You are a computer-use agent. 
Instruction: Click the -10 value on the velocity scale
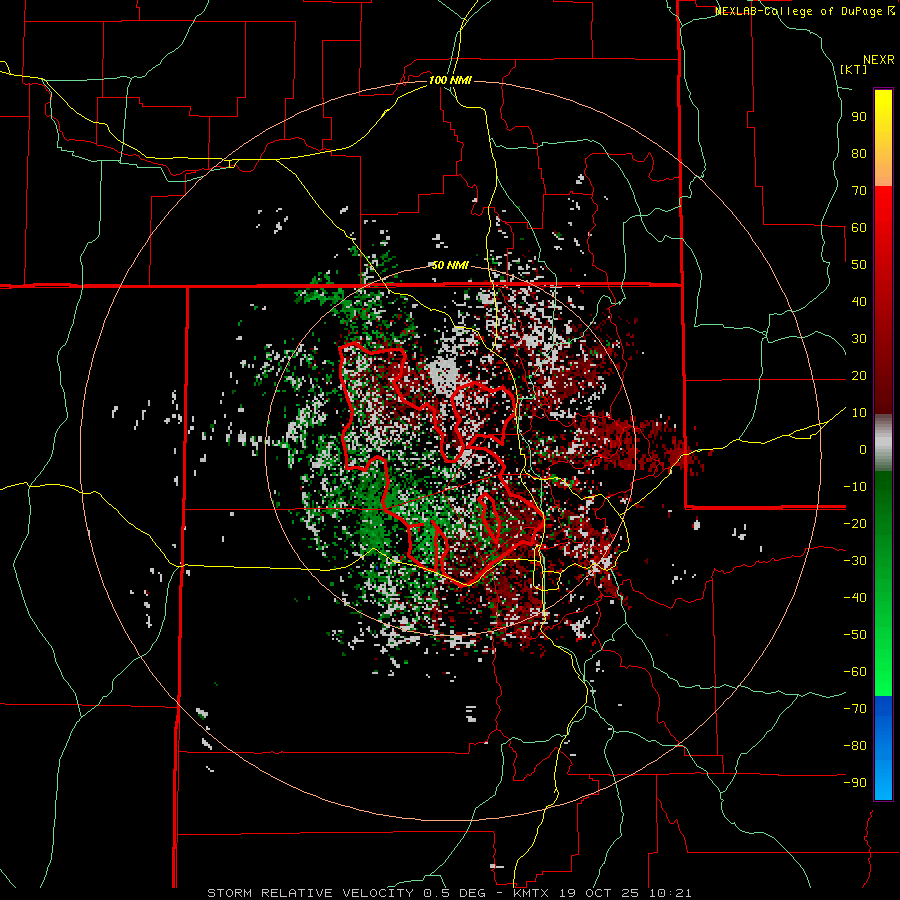[855, 487]
